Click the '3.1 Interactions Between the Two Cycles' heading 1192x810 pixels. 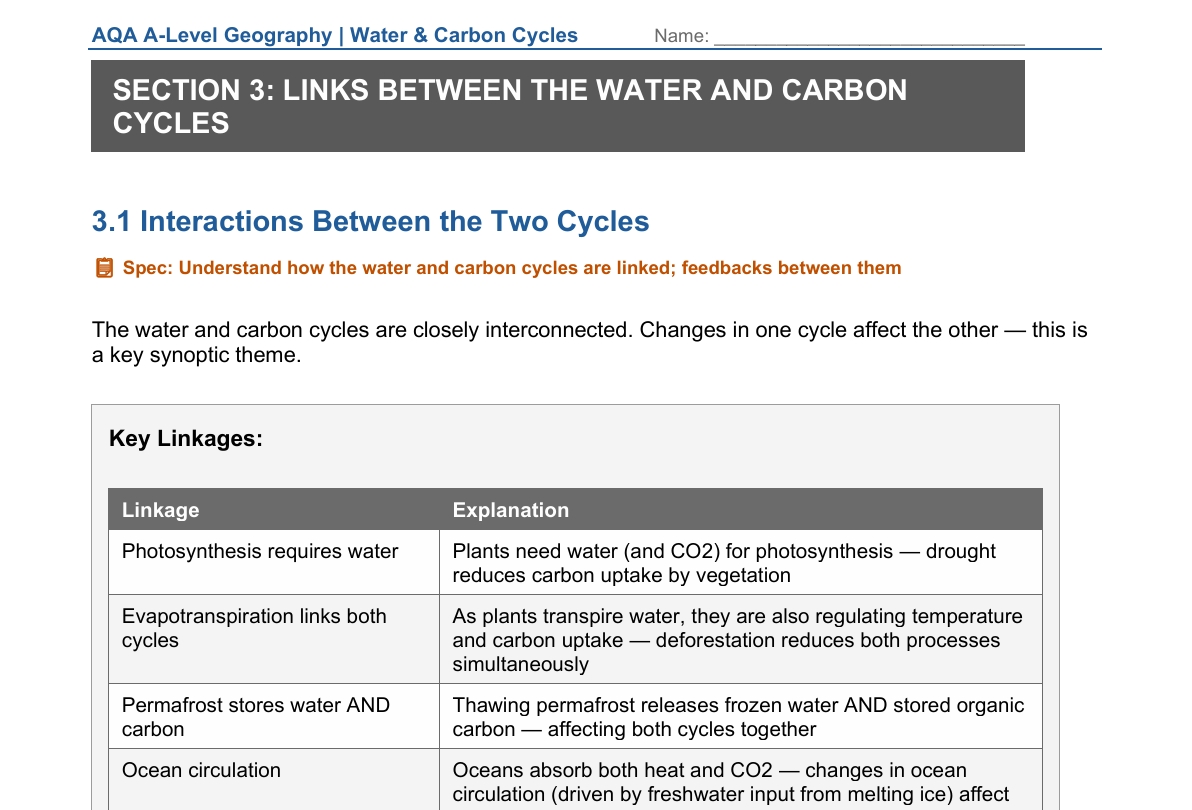click(370, 221)
